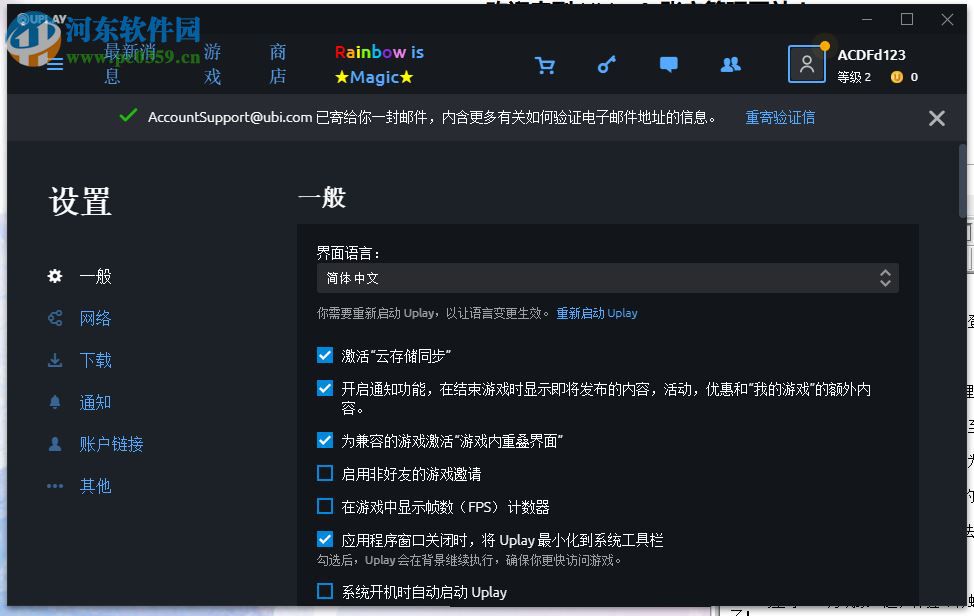Image resolution: width=974 pixels, height=616 pixels.
Task: Switch to the 游戏 menu
Action: pyautogui.click(x=210, y=64)
